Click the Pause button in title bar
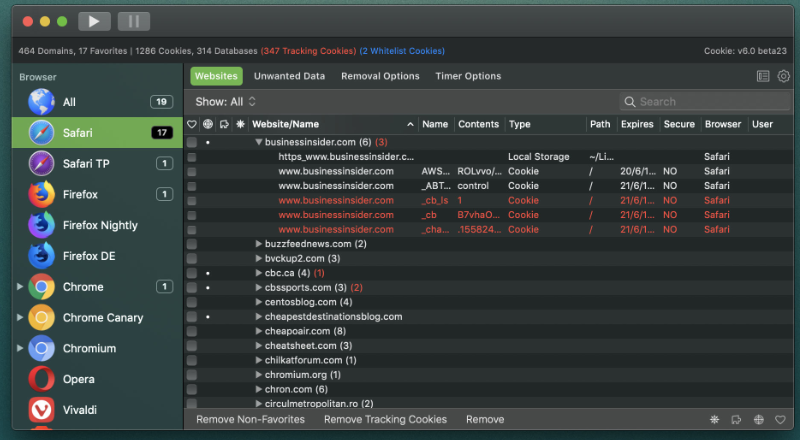The image size is (800, 440). click(134, 21)
